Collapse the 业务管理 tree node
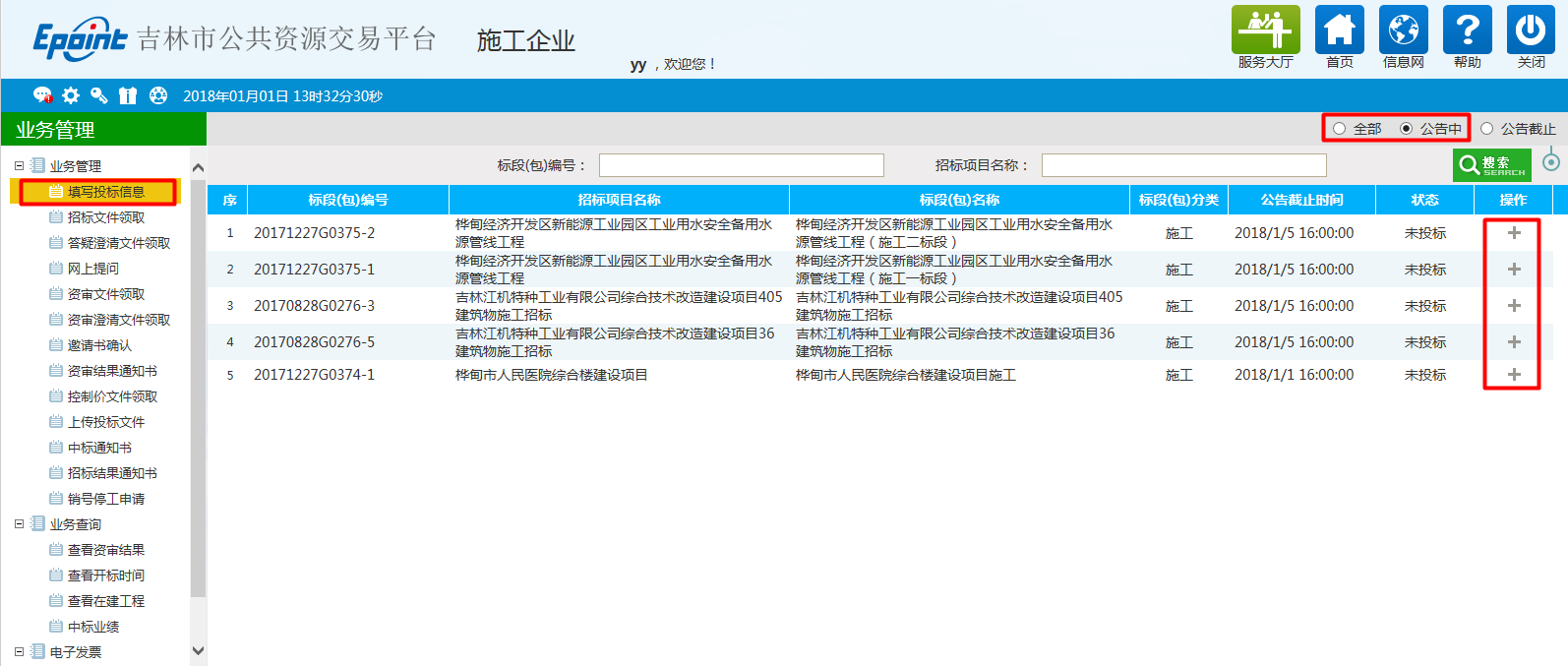Image resolution: width=1568 pixels, height=666 pixels. [19, 165]
